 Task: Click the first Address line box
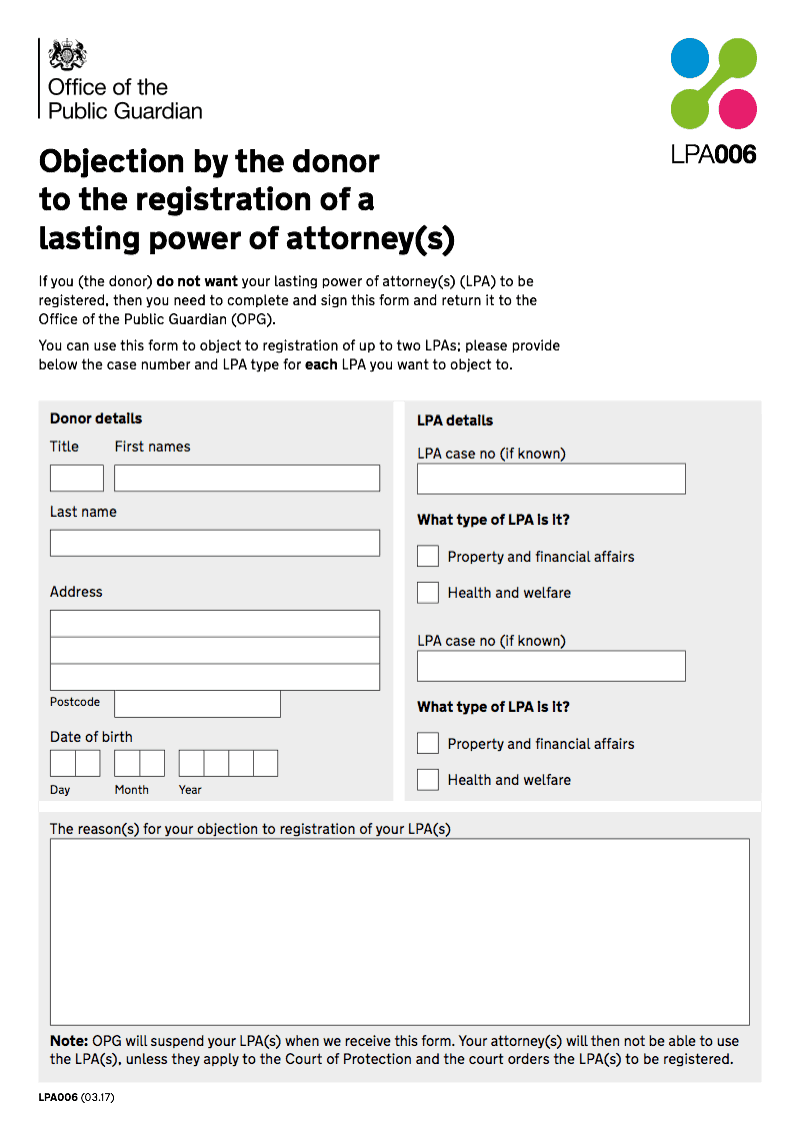click(214, 622)
